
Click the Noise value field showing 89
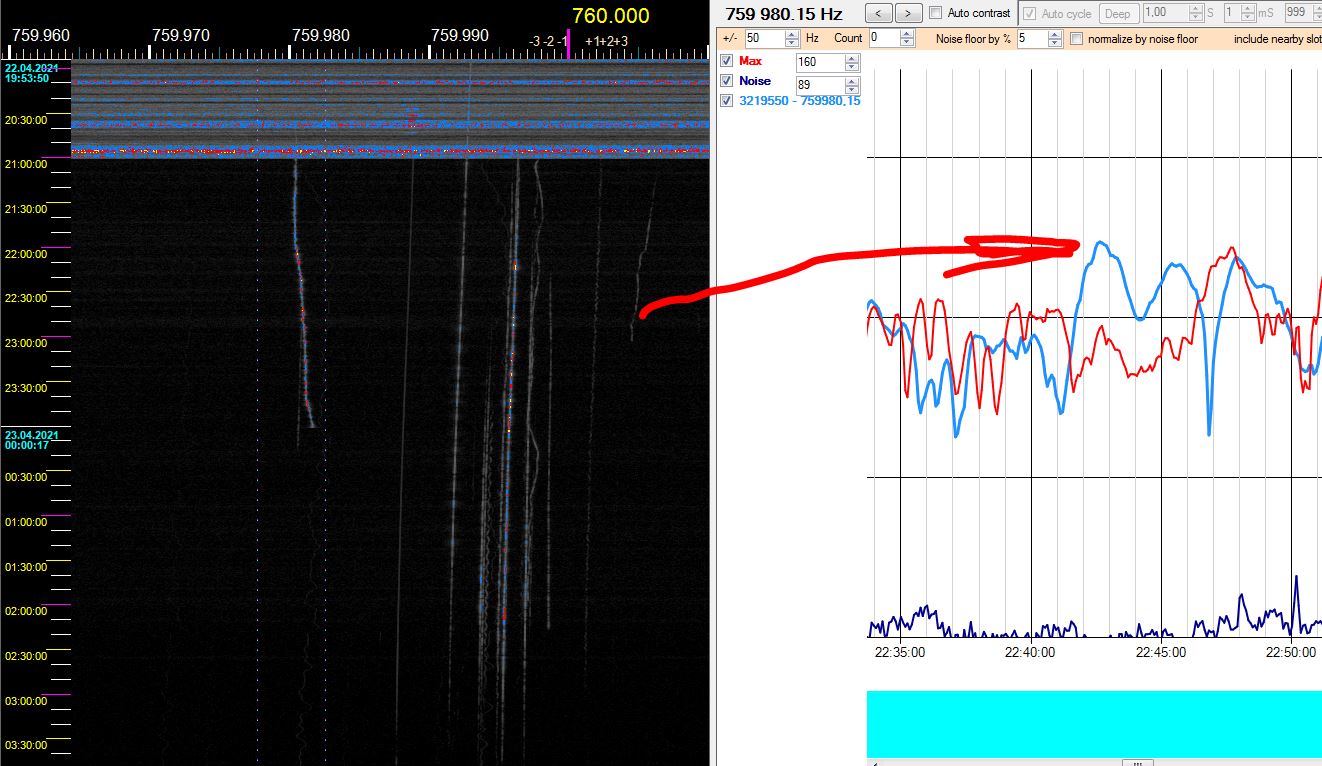820,85
